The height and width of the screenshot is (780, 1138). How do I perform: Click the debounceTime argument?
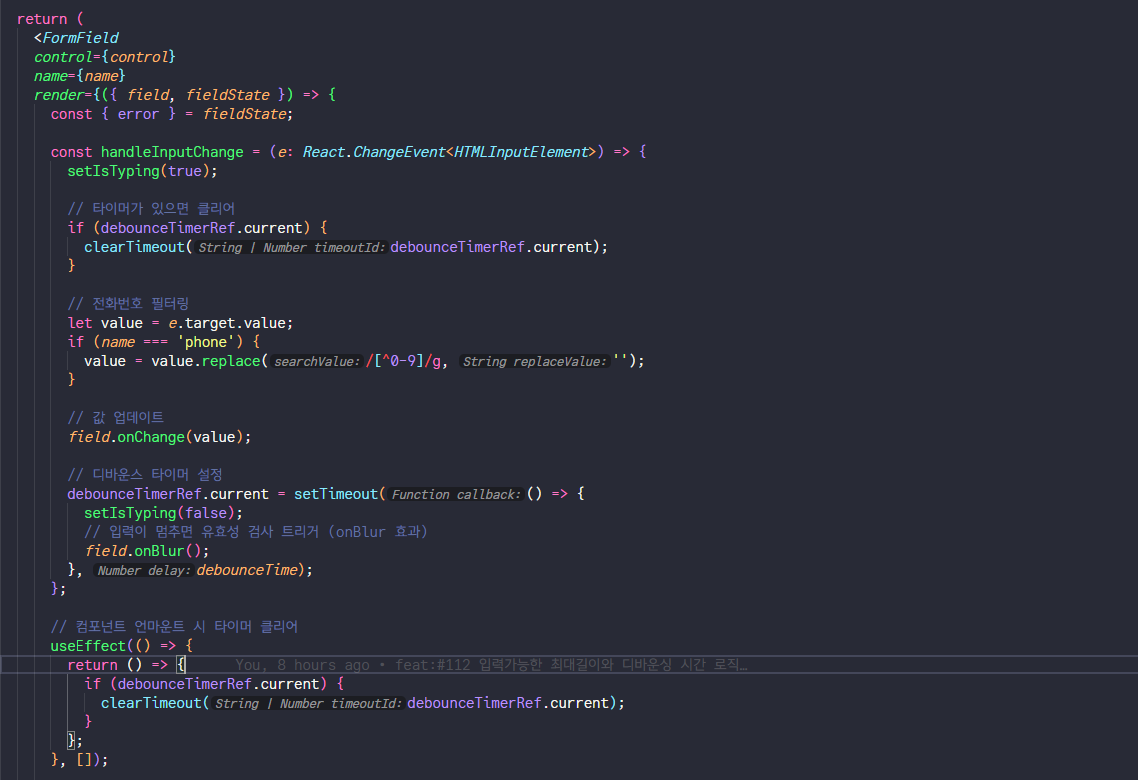[246, 569]
